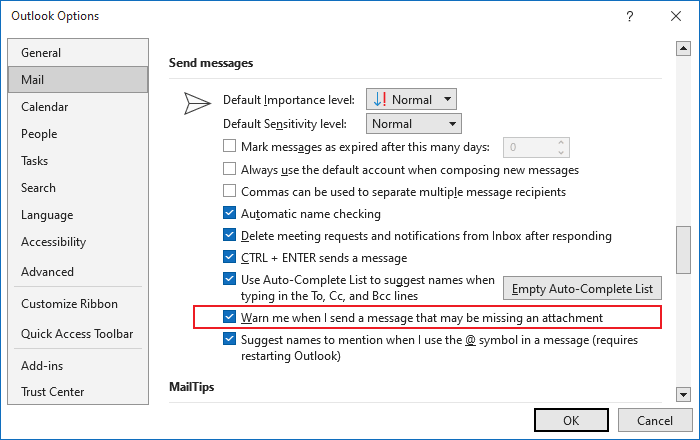Uncheck Use Auto-Complete List option
700x440 pixels.
point(229,279)
